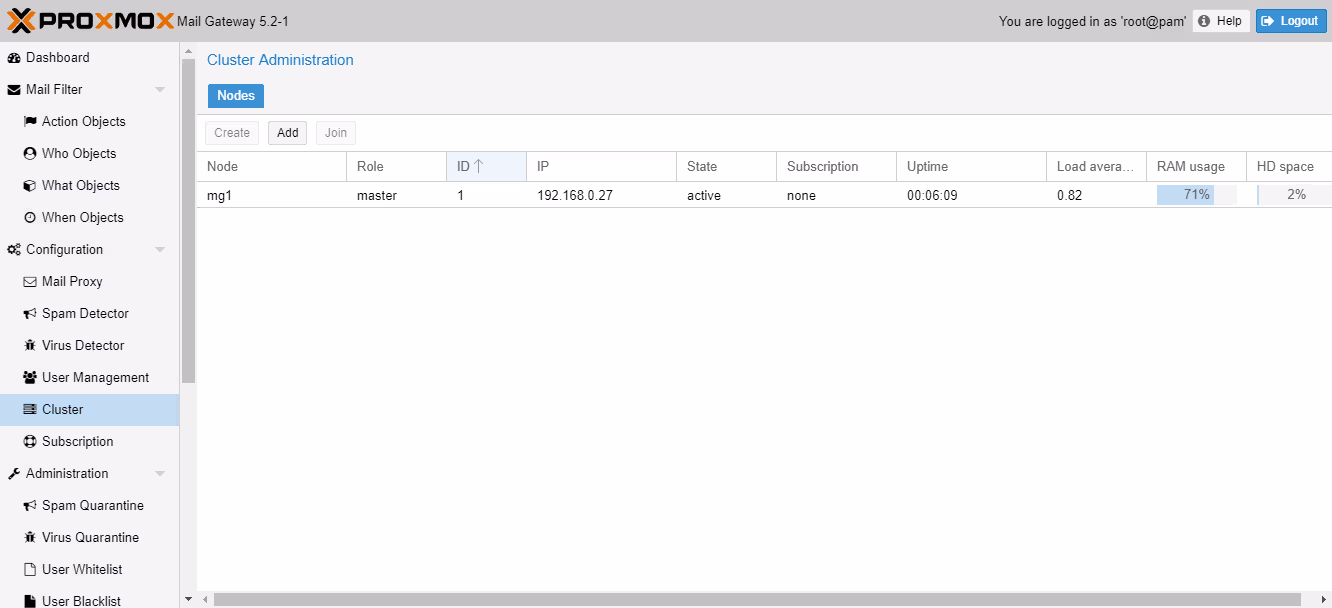Image resolution: width=1332 pixels, height=608 pixels.
Task: Click the Subscription lifebuoy icon
Action: (x=30, y=442)
